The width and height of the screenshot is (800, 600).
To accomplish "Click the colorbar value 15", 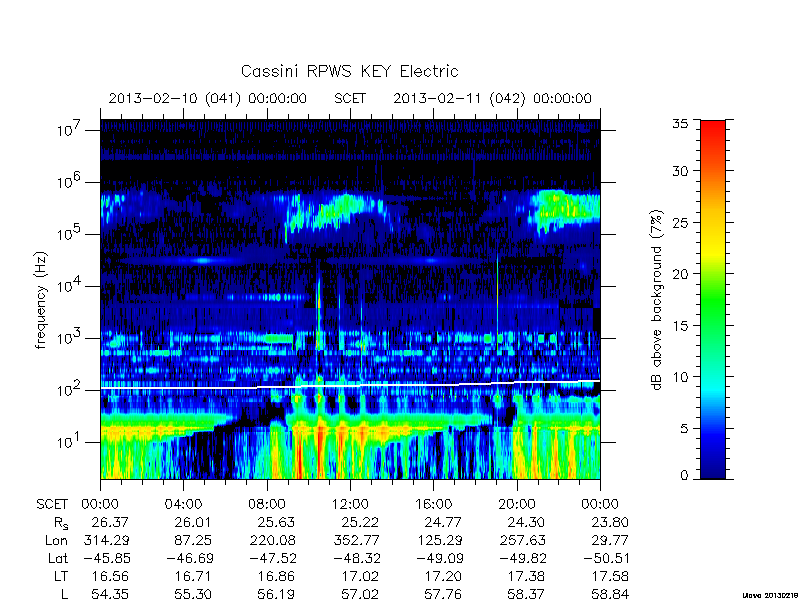I will pyautogui.click(x=680, y=325).
